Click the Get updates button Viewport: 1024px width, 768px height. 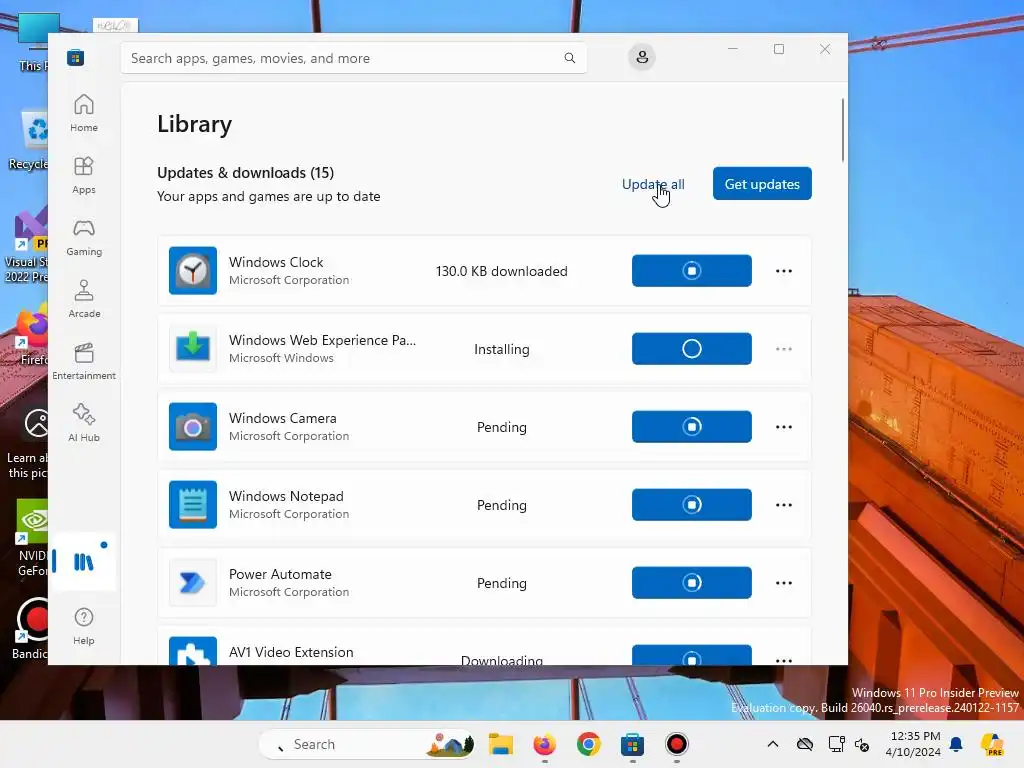(762, 184)
